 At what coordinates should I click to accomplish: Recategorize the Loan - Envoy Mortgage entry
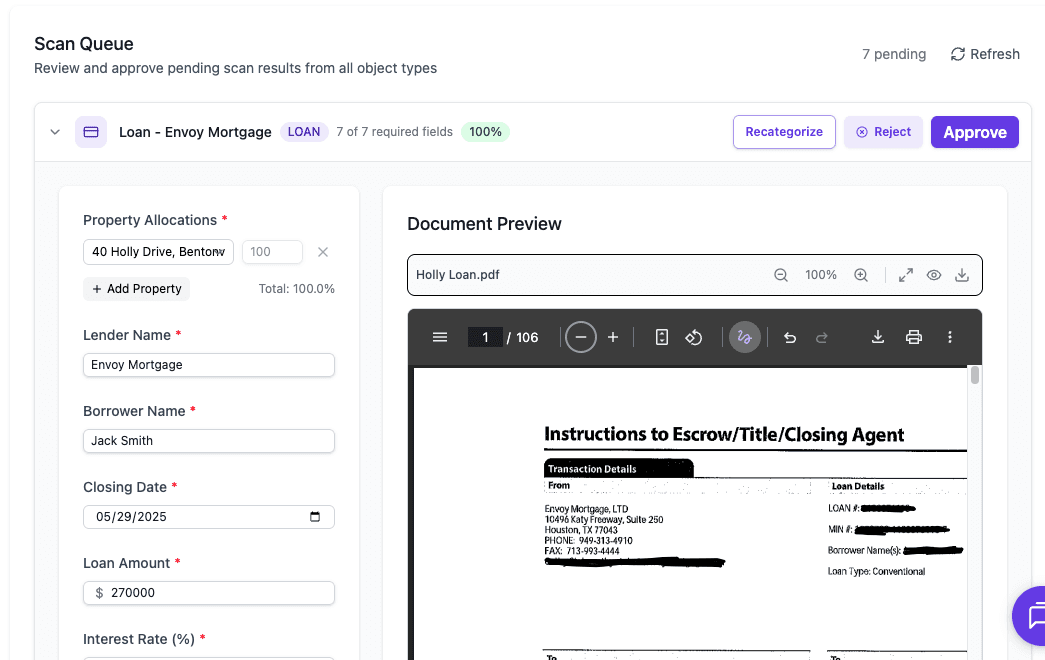tap(784, 131)
